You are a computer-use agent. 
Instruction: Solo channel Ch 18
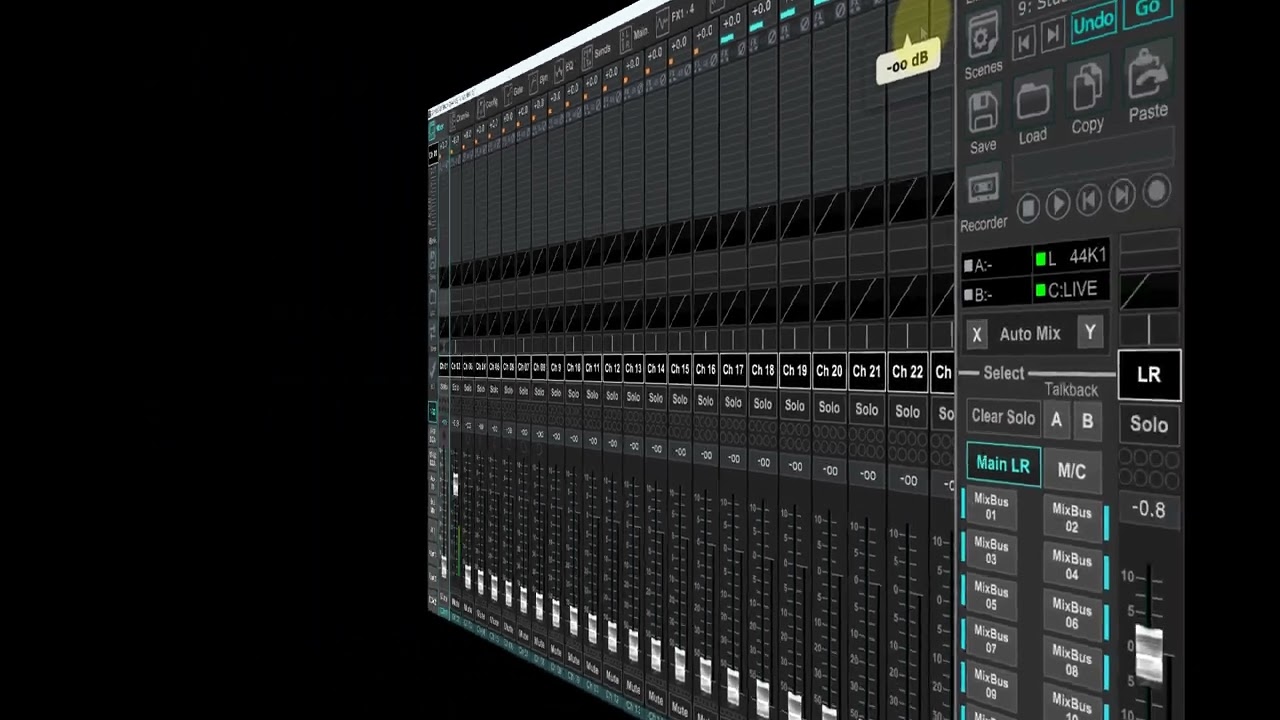pyautogui.click(x=762, y=404)
